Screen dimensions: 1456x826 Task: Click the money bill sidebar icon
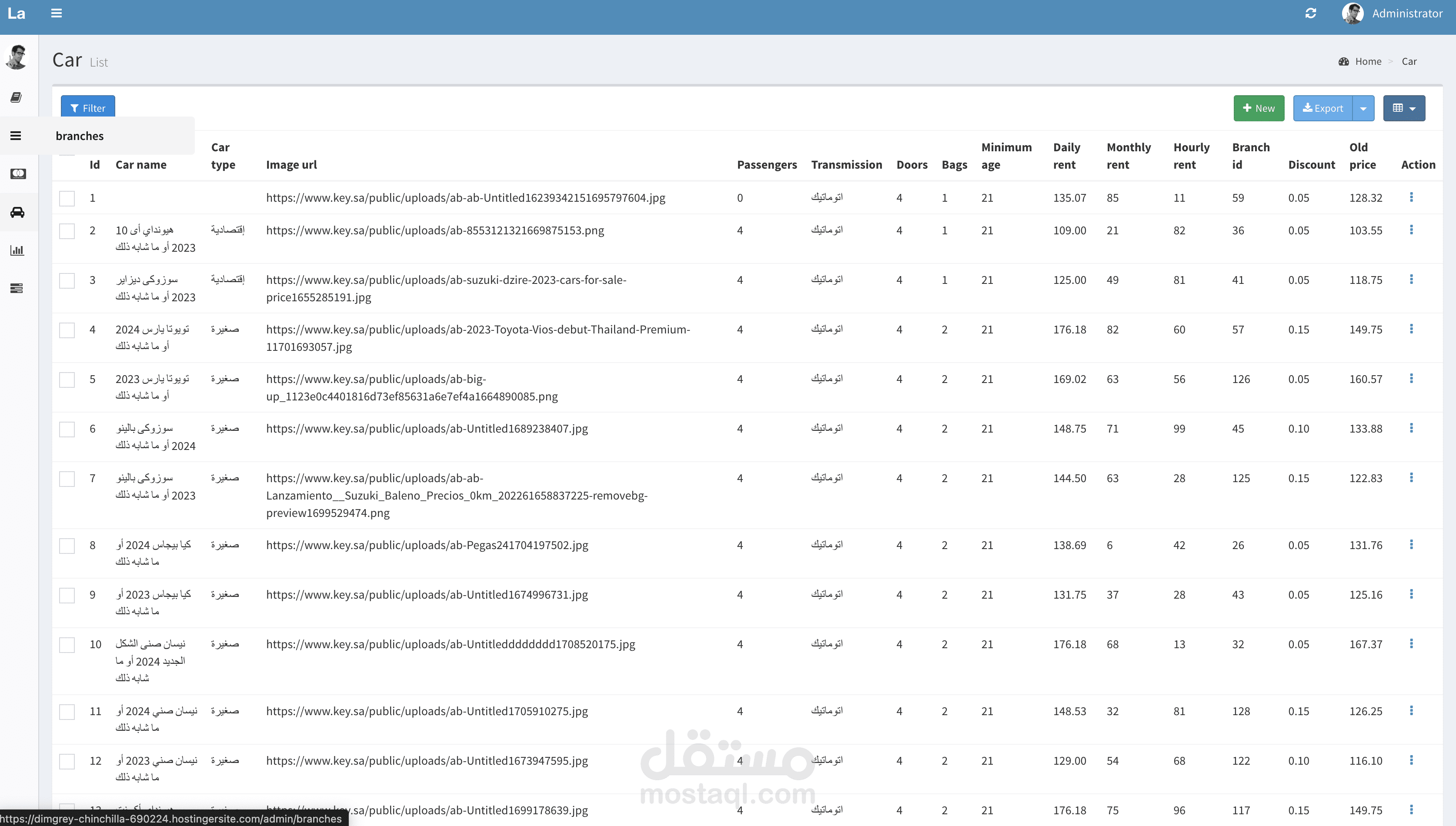pos(17,173)
